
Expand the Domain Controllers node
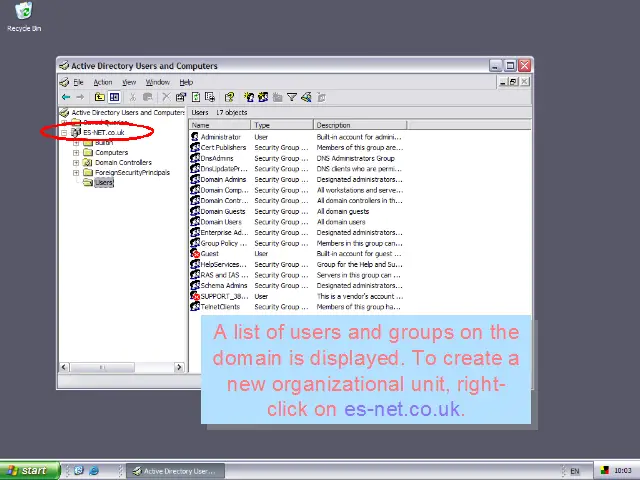coord(76,163)
